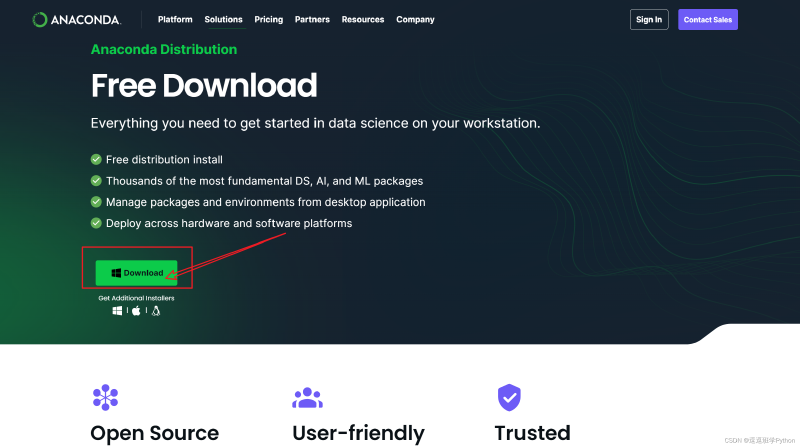The width and height of the screenshot is (800, 447).
Task: Click check icon beside Deploy across hardware
Action: 96,223
